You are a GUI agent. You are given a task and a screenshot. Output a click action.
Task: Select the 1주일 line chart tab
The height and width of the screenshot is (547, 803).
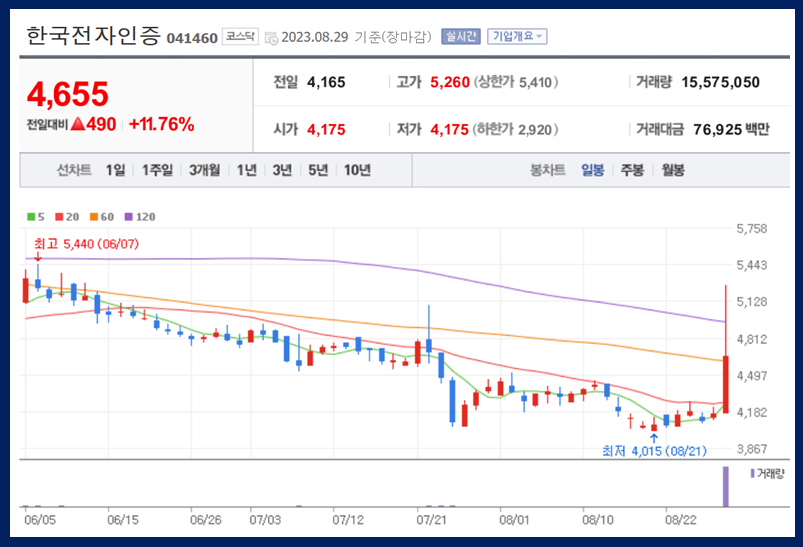tap(157, 170)
